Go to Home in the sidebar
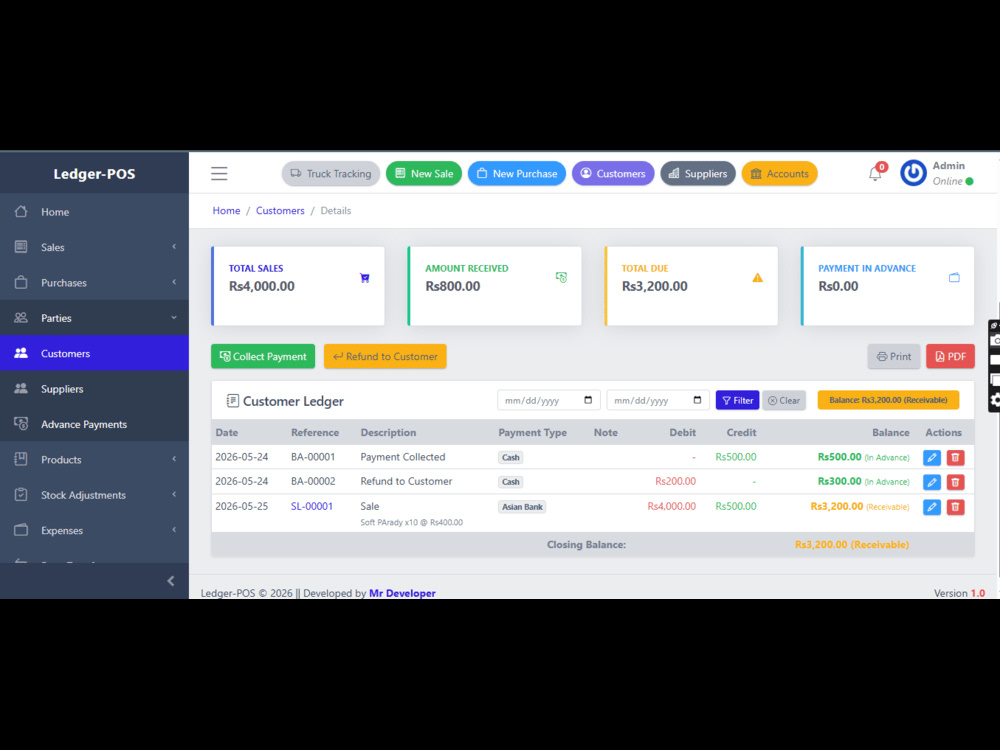The width and height of the screenshot is (1000, 750). pyautogui.click(x=94, y=211)
